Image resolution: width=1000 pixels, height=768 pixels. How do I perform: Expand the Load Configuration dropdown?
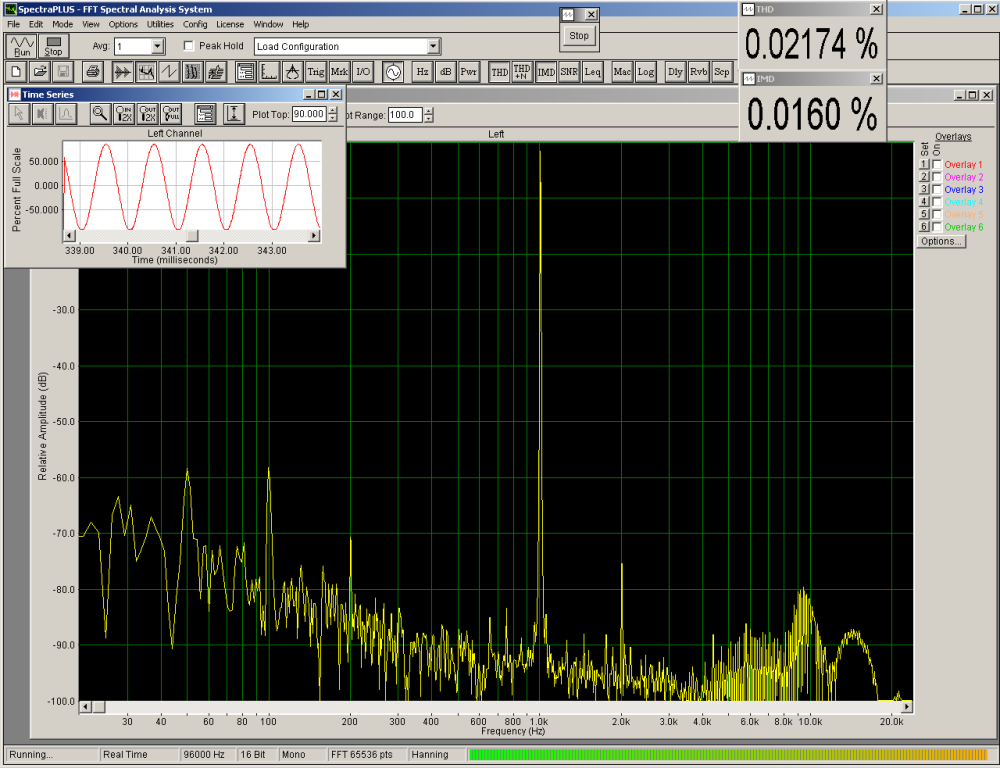[x=433, y=46]
